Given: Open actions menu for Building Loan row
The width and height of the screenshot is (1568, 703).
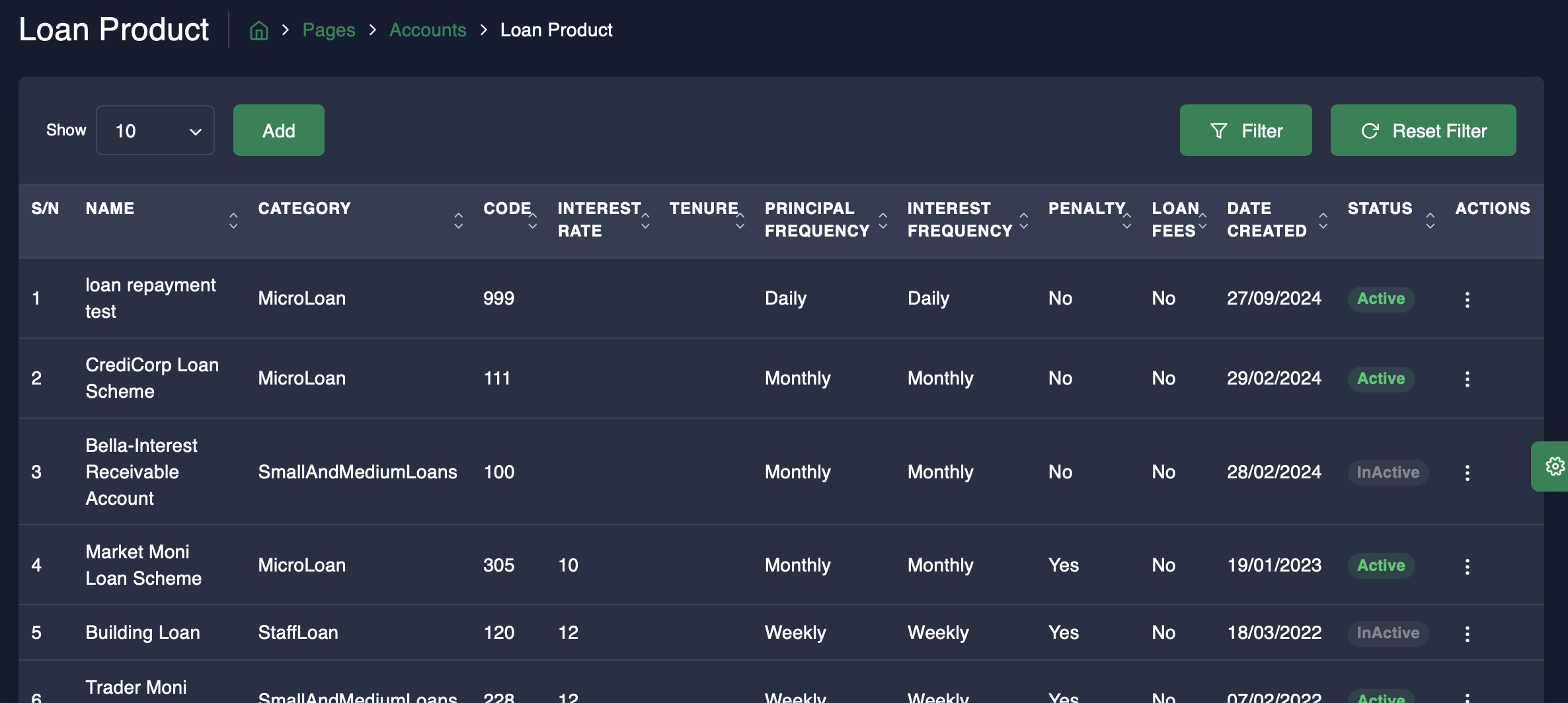Looking at the screenshot, I should tap(1467, 634).
